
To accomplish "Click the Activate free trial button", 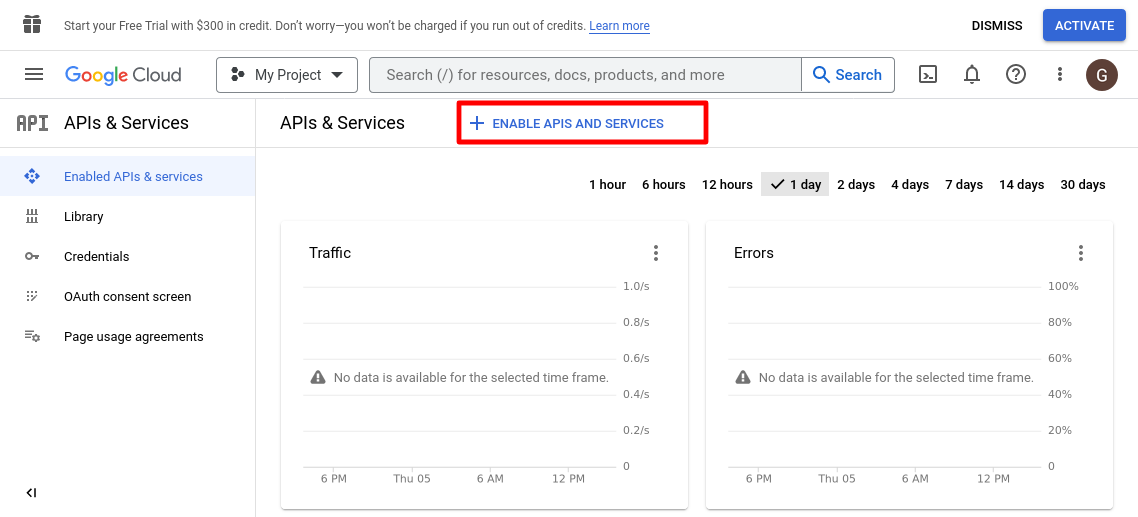I will [x=1084, y=26].
